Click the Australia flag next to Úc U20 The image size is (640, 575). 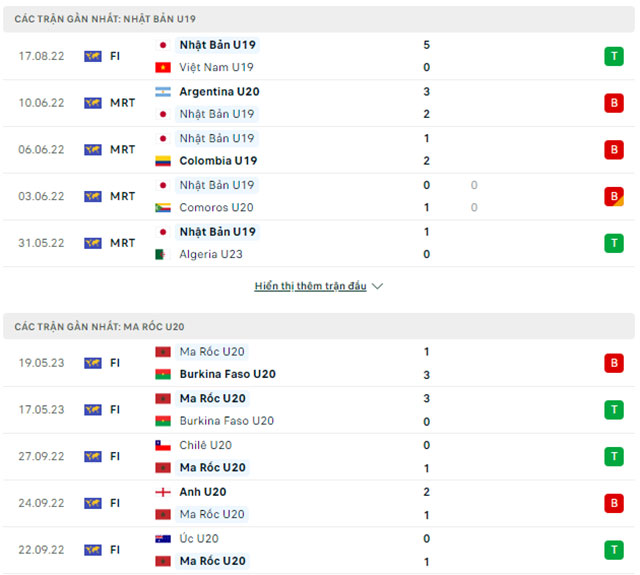point(162,539)
